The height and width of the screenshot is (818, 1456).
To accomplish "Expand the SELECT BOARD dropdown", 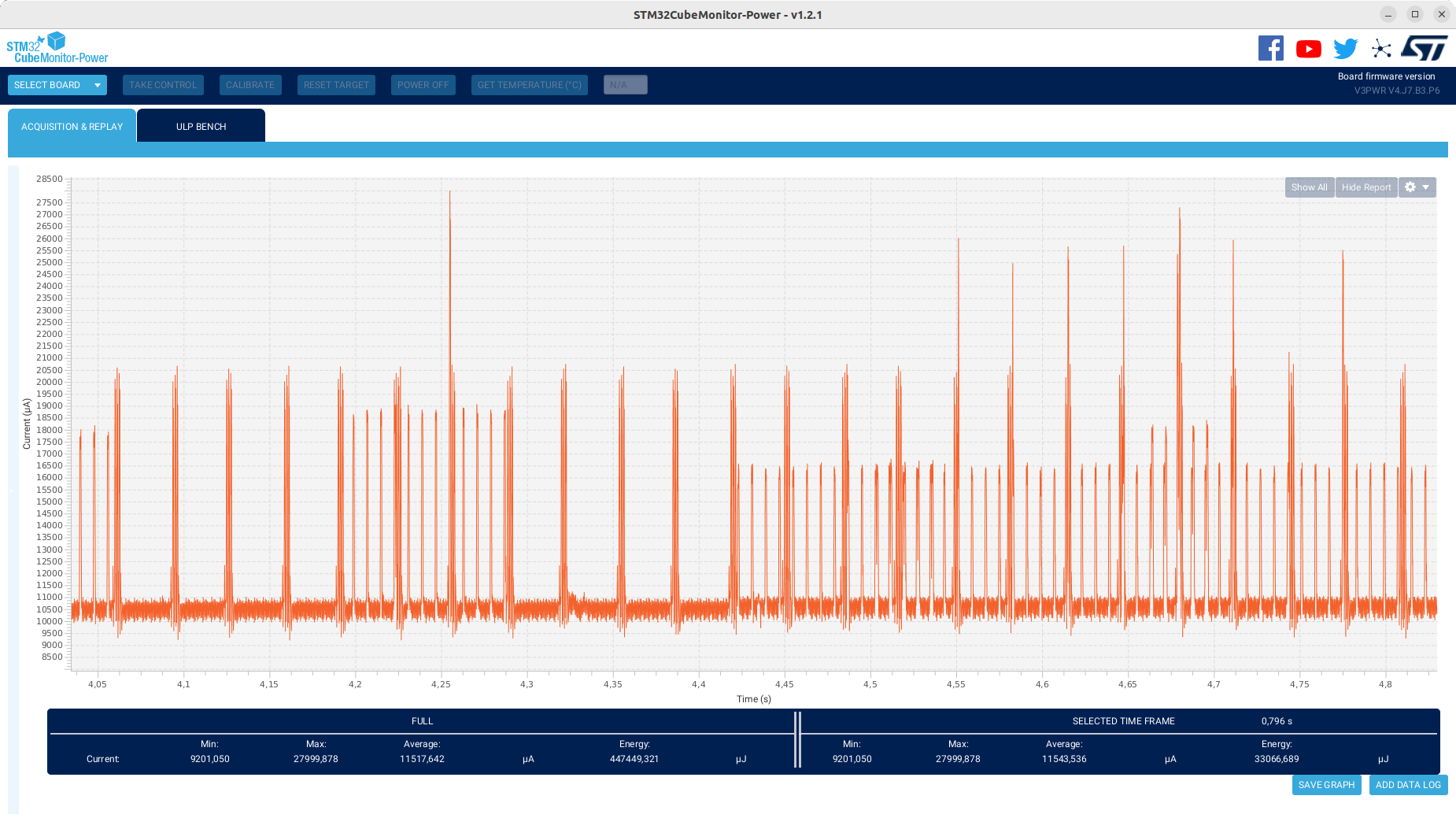I will coord(57,85).
